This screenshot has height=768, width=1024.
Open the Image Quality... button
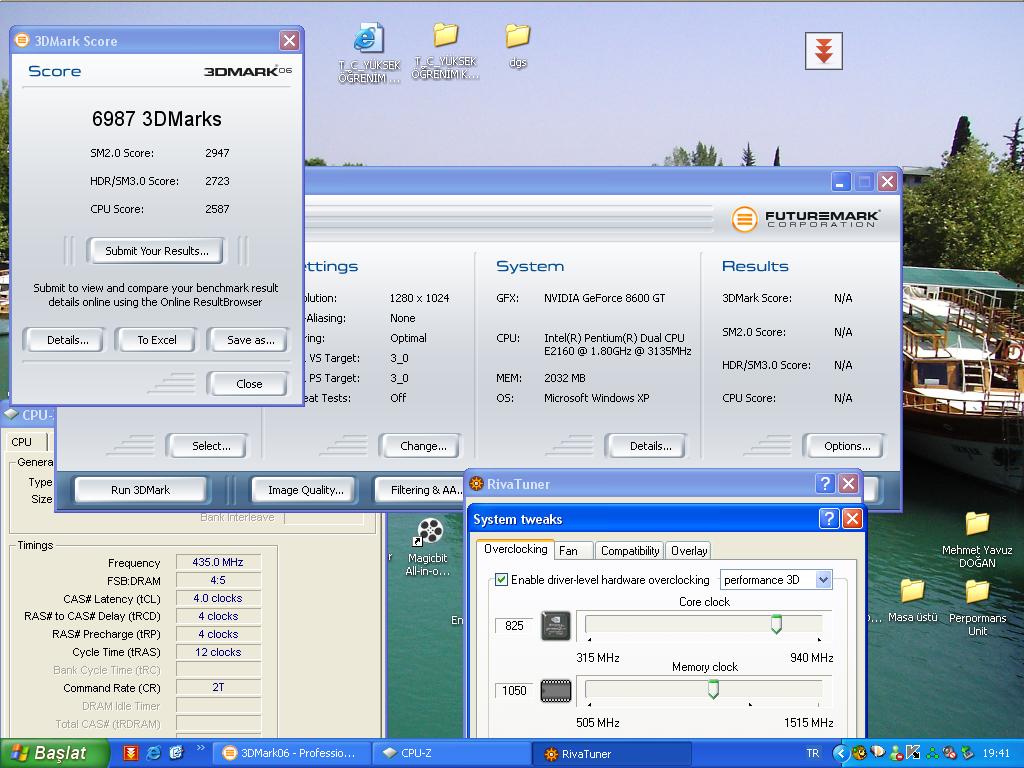(x=305, y=490)
